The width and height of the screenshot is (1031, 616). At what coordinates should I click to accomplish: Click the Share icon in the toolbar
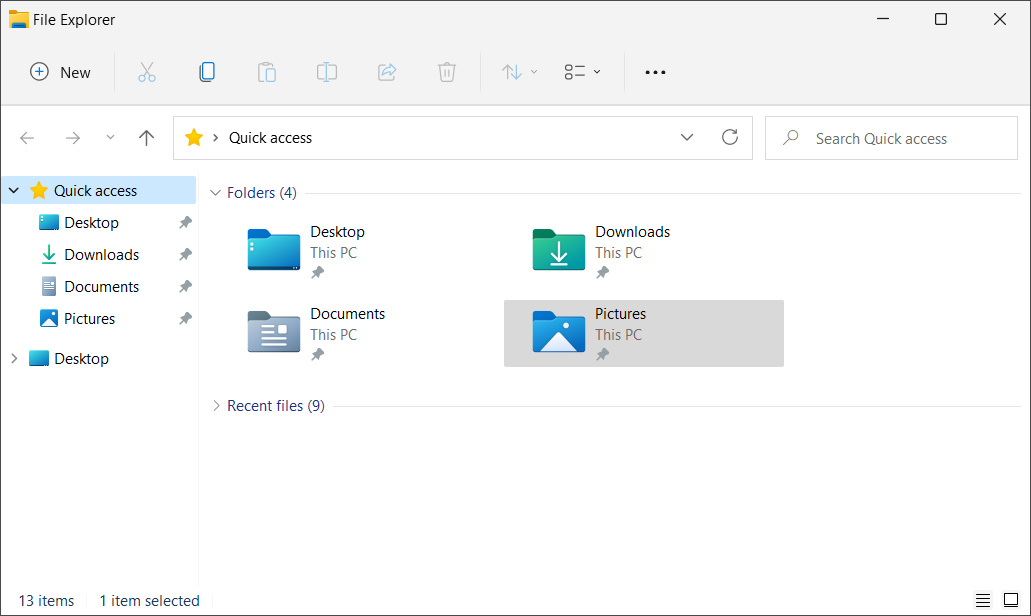[387, 72]
